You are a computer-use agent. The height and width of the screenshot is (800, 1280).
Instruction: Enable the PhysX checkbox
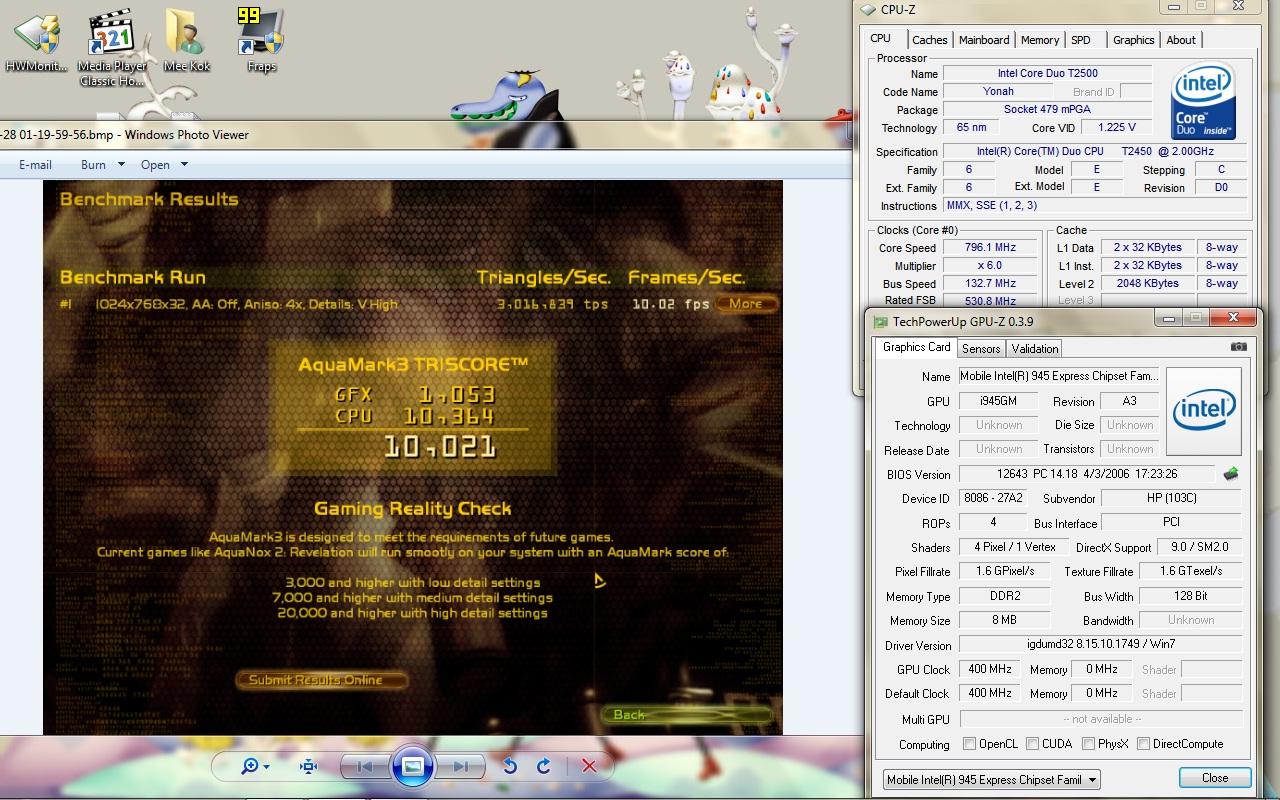click(1087, 744)
